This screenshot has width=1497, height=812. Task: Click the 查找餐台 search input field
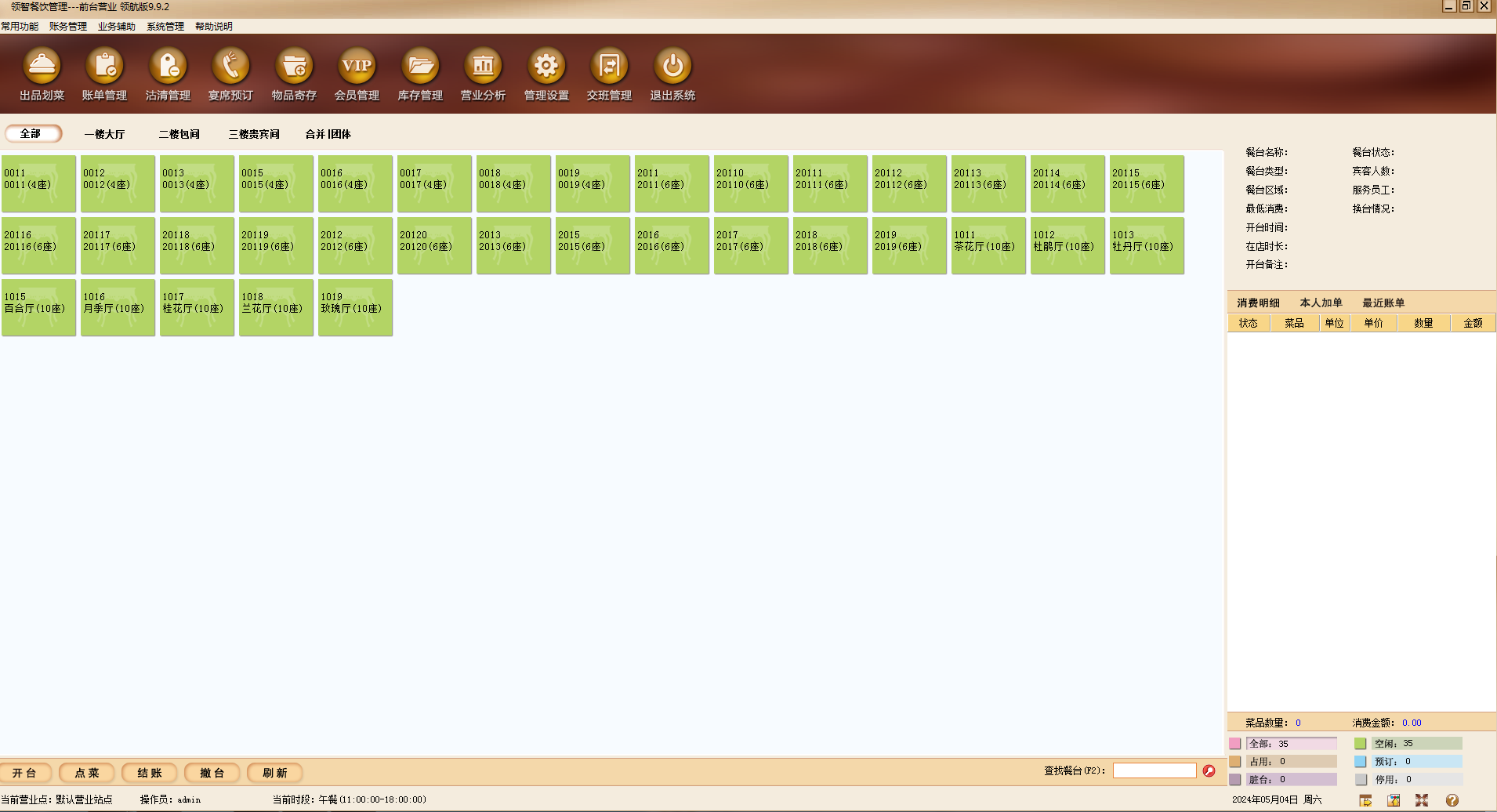tap(1154, 771)
